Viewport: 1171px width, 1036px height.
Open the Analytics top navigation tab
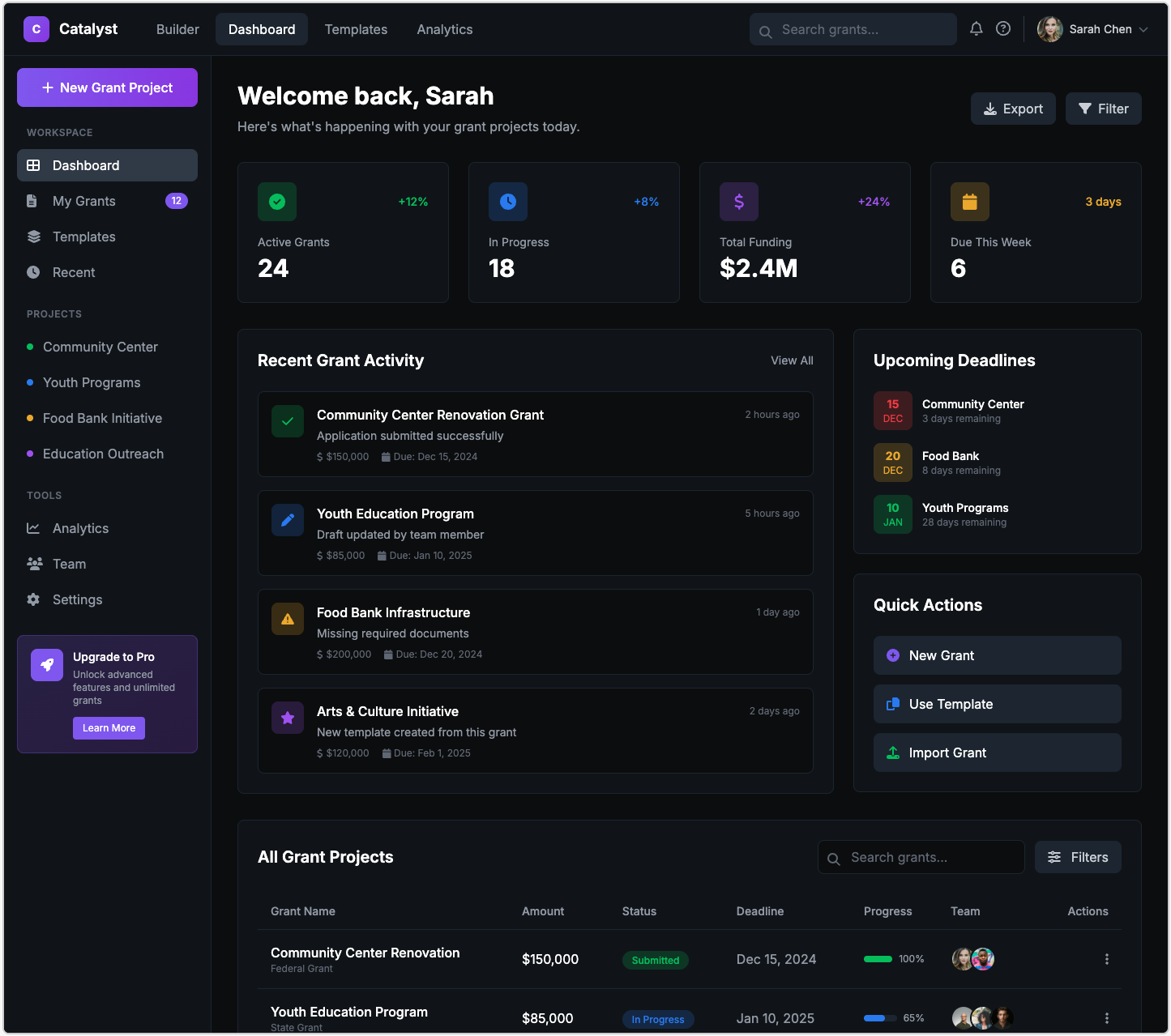coord(444,29)
